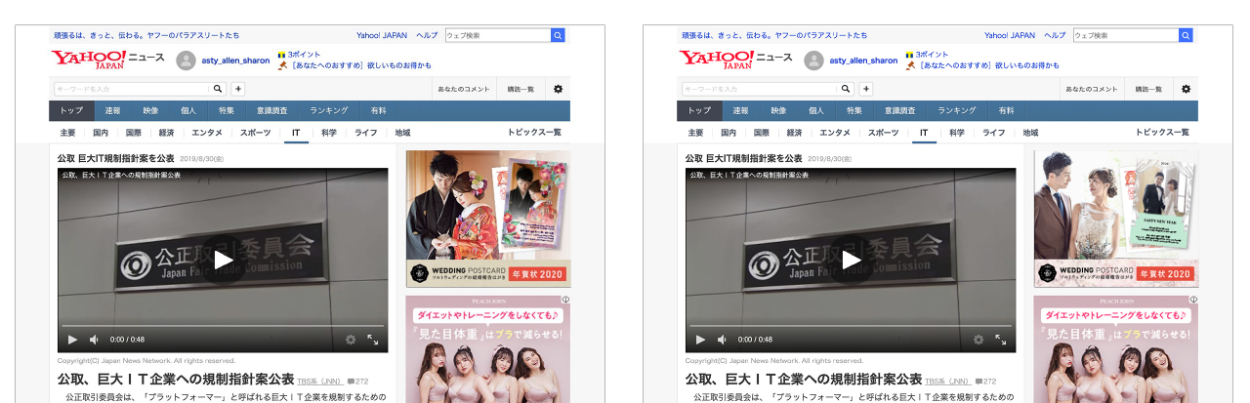The width and height of the screenshot is (1250, 403).
Task: Click Wedding Postcard ad on left page
Action: point(487,218)
